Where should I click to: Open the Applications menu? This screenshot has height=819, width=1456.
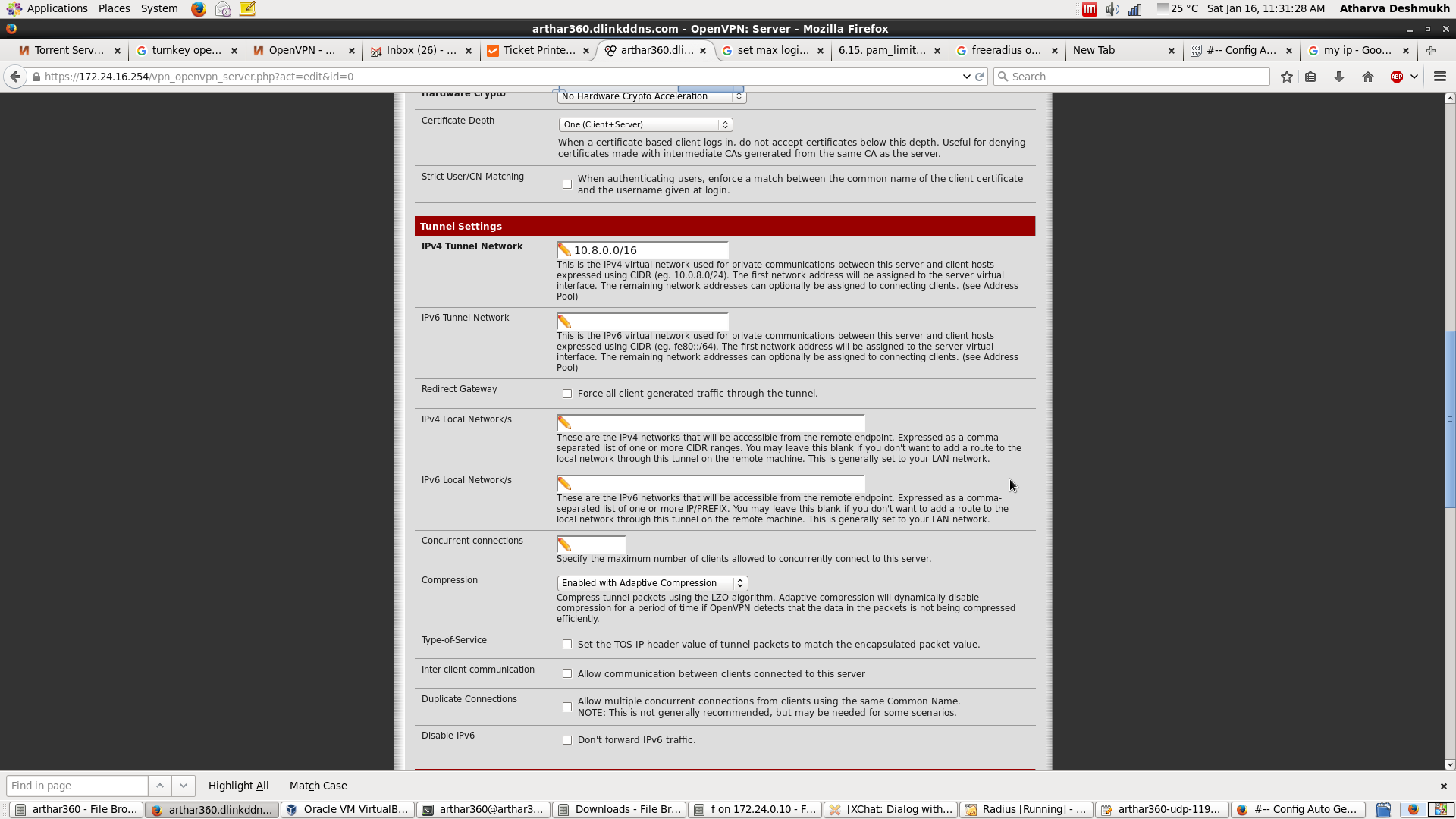(58, 8)
